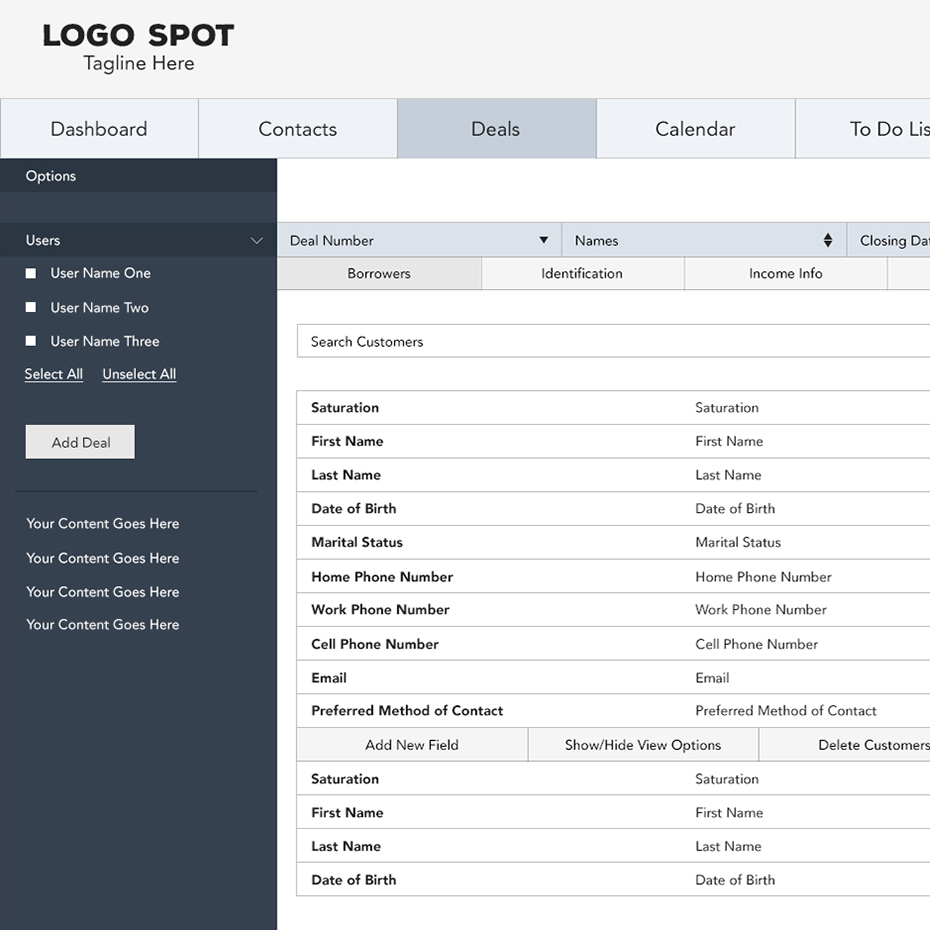Open the Deal Number dropdown
This screenshot has height=930, width=930.
click(x=543, y=240)
